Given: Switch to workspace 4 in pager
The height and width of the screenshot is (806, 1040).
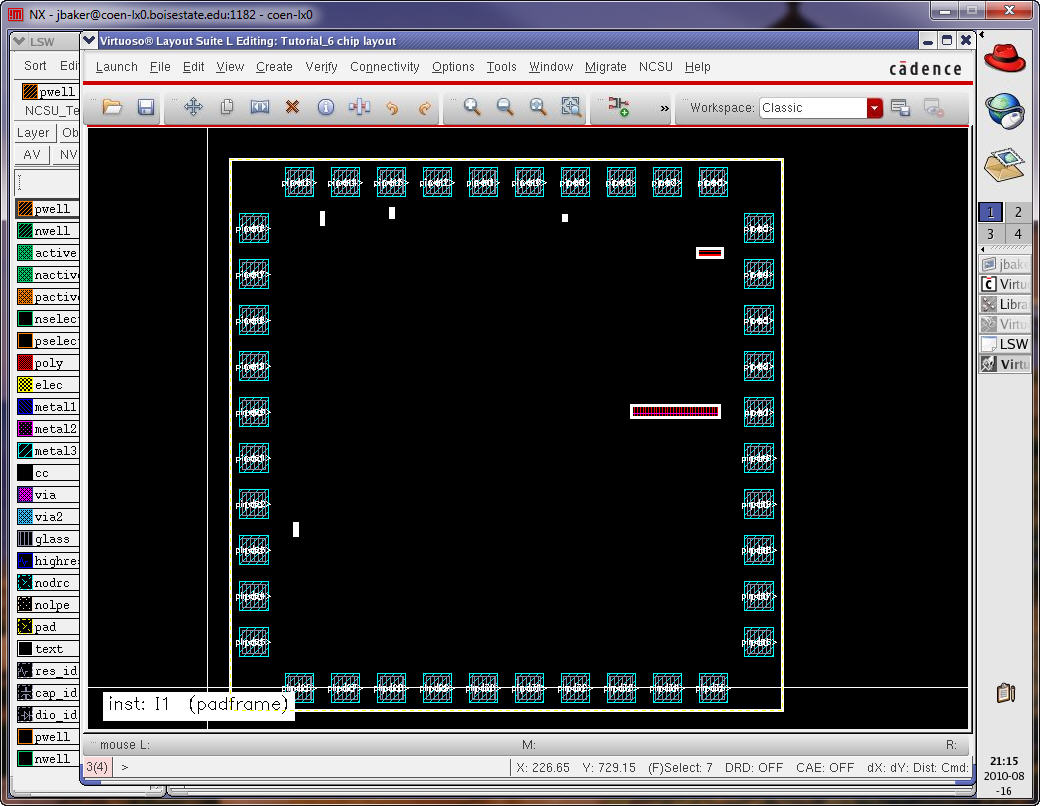Looking at the screenshot, I should (x=1018, y=234).
